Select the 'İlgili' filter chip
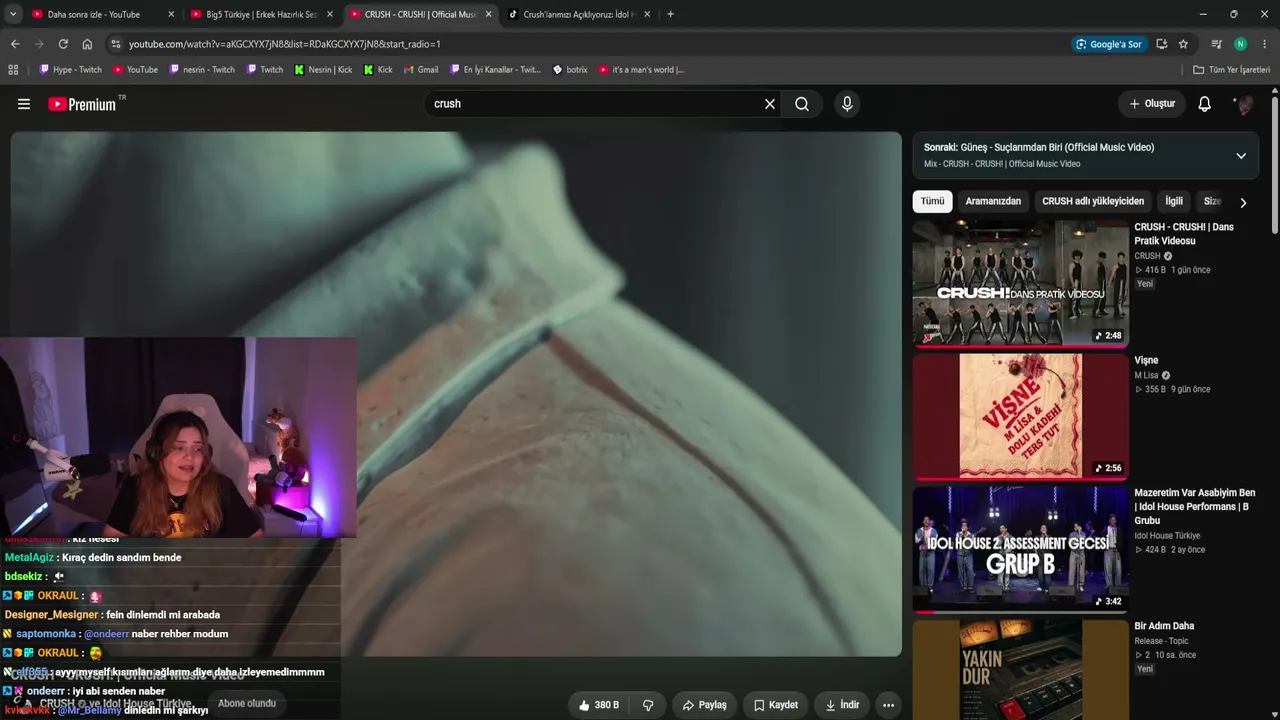1280x720 pixels. 1174,201
